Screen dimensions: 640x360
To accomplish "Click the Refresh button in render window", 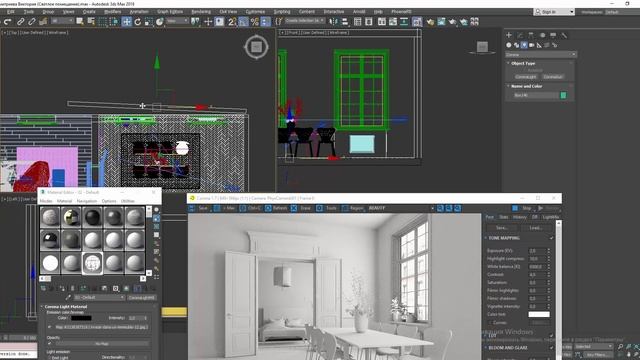I will 276,208.
